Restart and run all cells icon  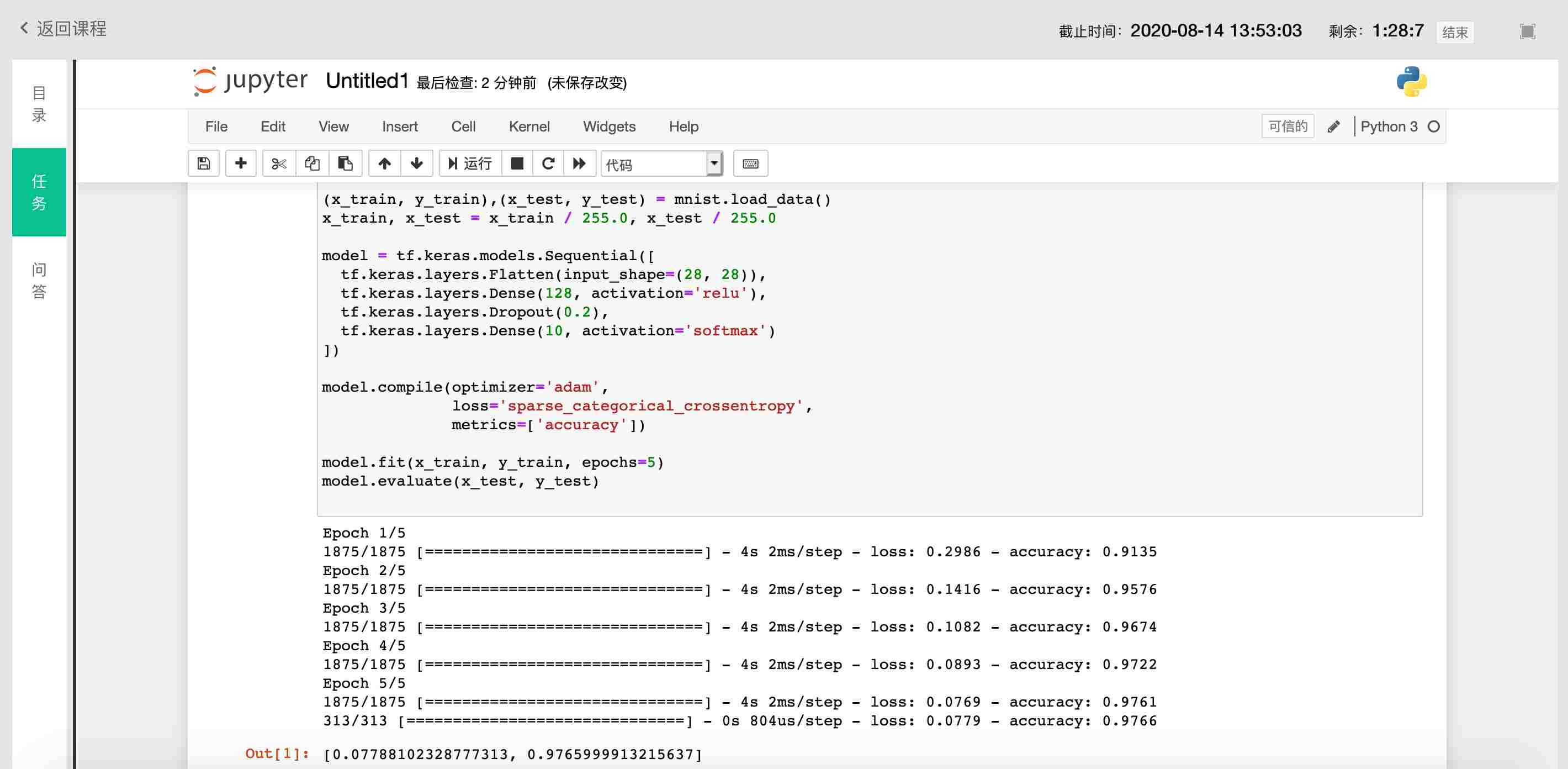pos(580,164)
